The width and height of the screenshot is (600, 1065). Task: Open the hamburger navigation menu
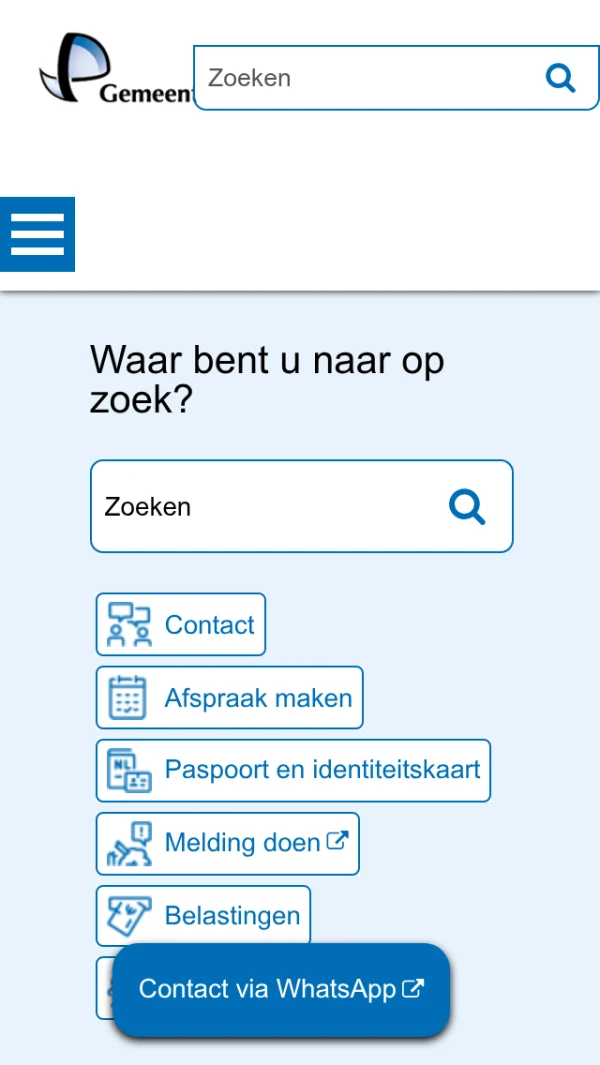(37, 234)
